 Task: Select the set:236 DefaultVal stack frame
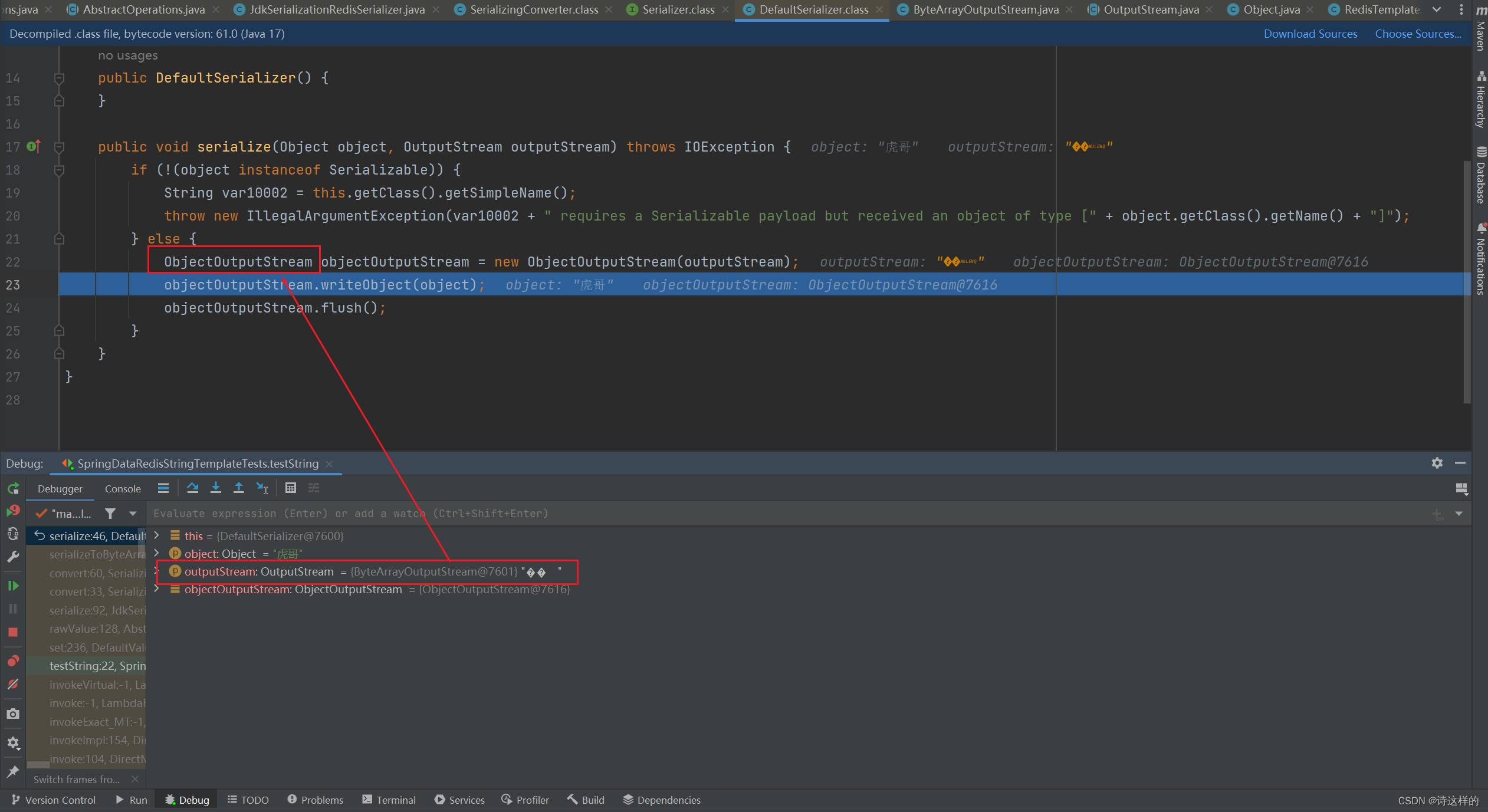click(87, 647)
